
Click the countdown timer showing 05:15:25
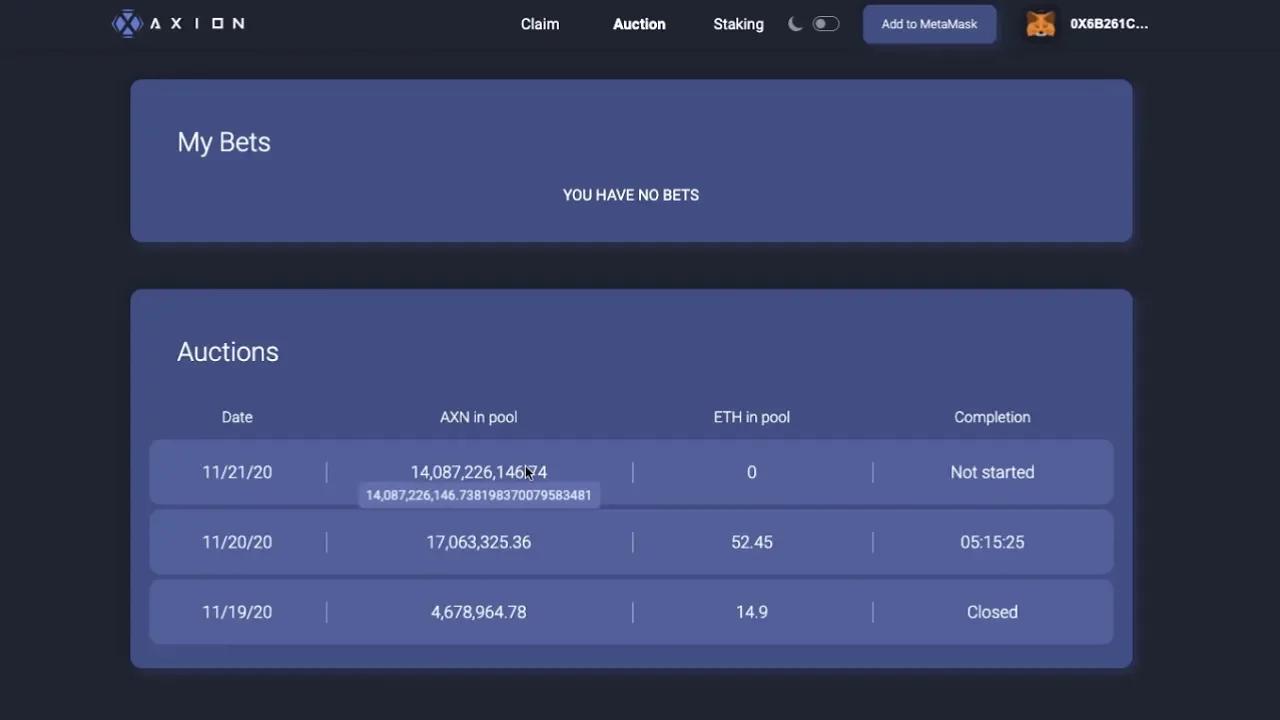[992, 542]
